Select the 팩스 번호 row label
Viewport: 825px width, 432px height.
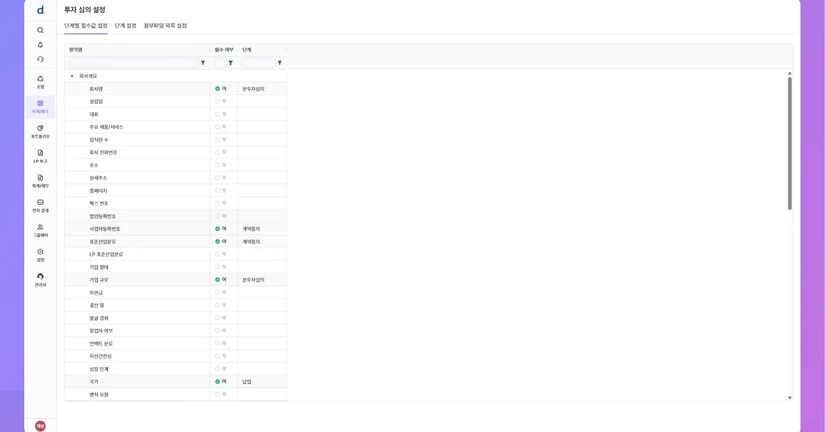pyautogui.click(x=98, y=203)
